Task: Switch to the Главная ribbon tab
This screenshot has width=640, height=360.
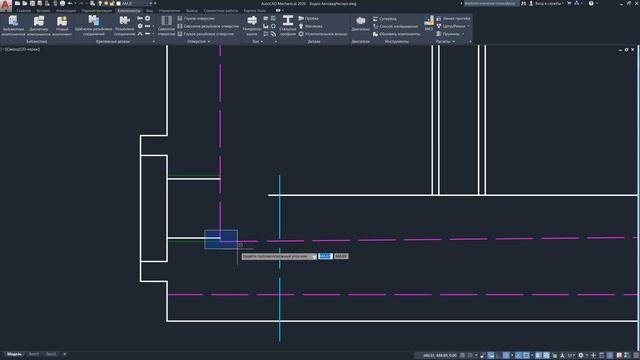Action: point(24,11)
